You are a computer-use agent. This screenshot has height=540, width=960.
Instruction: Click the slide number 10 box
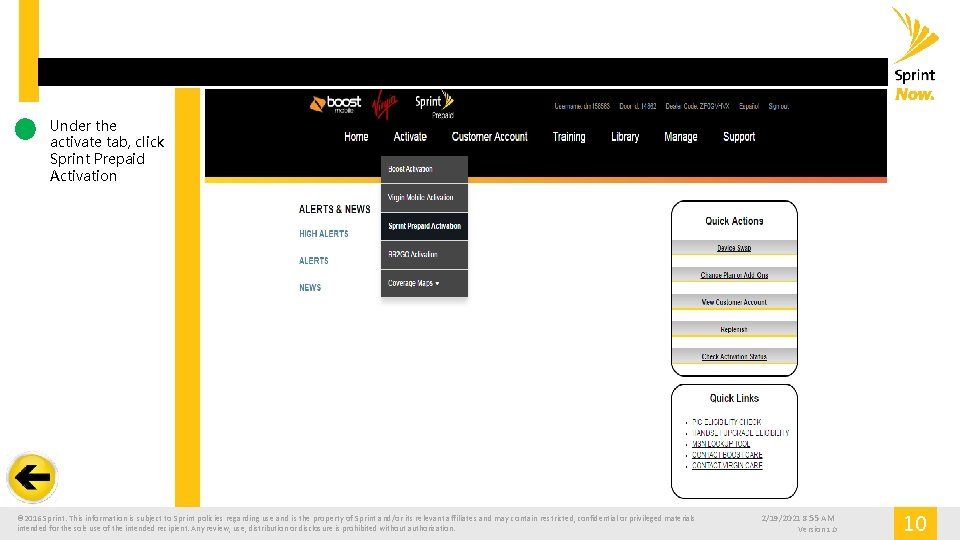(915, 523)
